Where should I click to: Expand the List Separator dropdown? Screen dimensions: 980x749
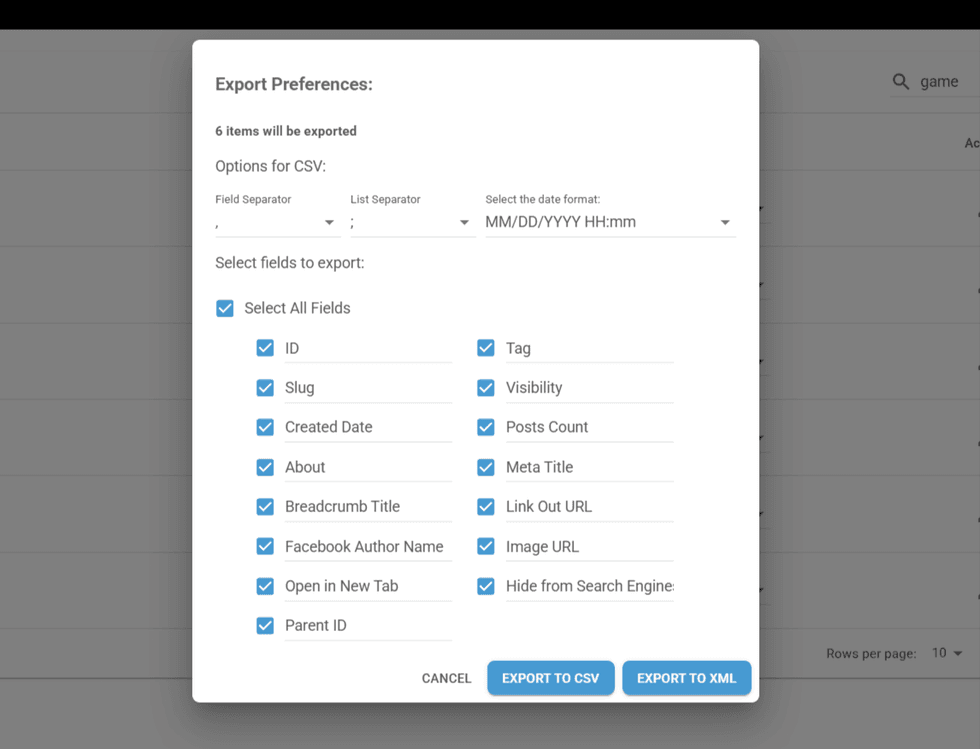[411, 222]
